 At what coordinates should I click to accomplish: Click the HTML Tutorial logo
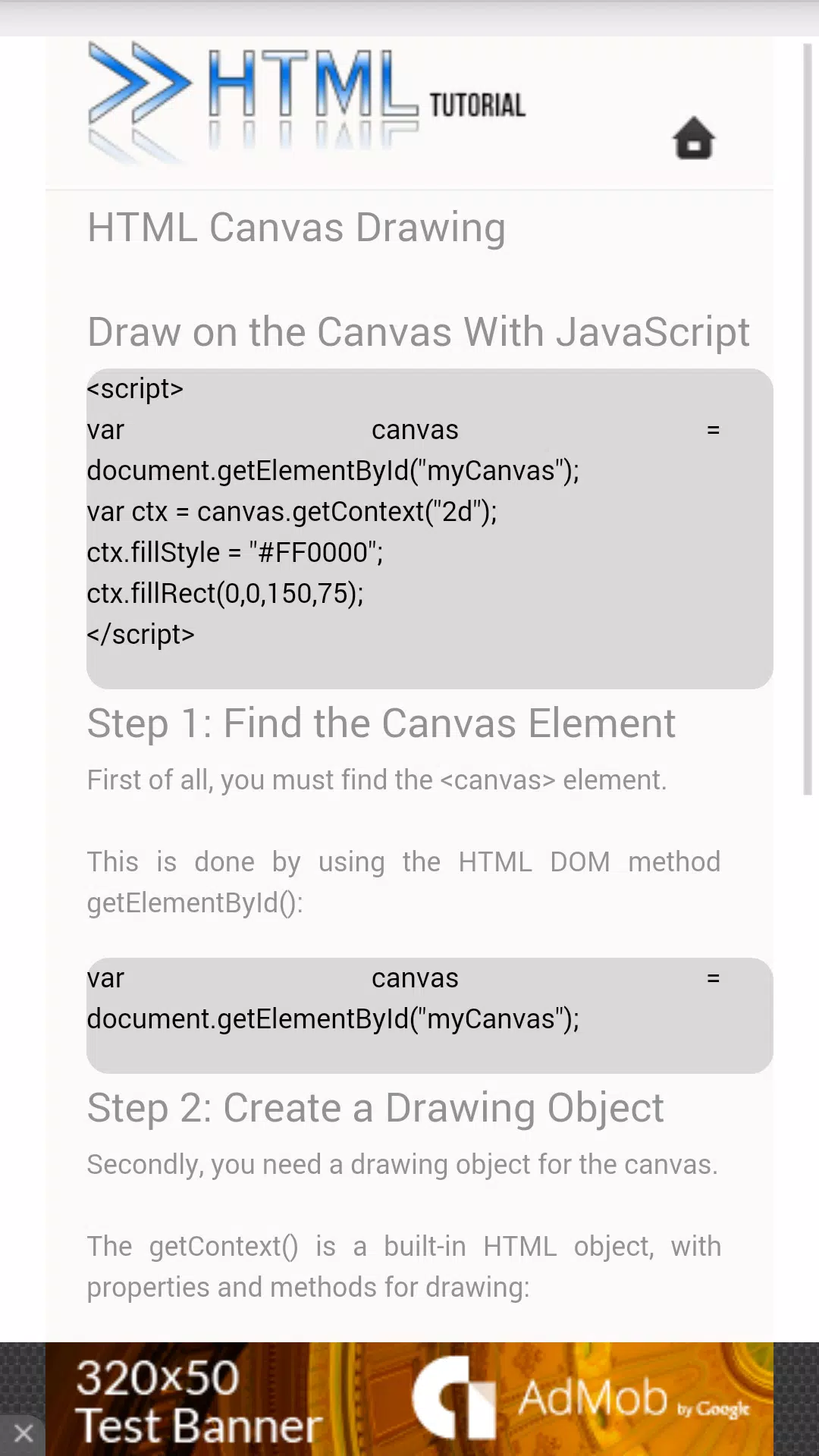[307, 102]
